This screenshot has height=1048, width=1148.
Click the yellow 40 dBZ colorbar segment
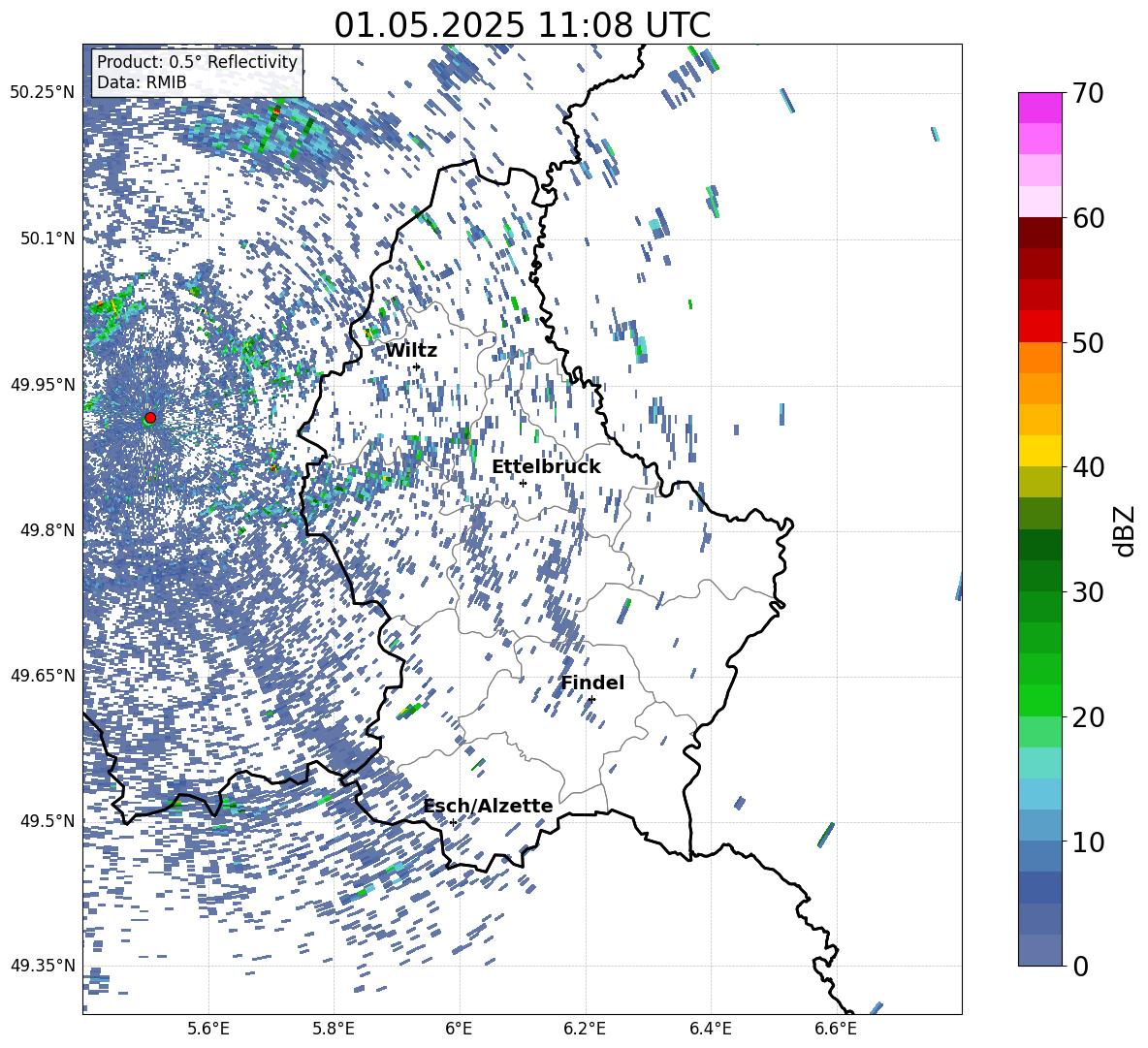point(1039,452)
